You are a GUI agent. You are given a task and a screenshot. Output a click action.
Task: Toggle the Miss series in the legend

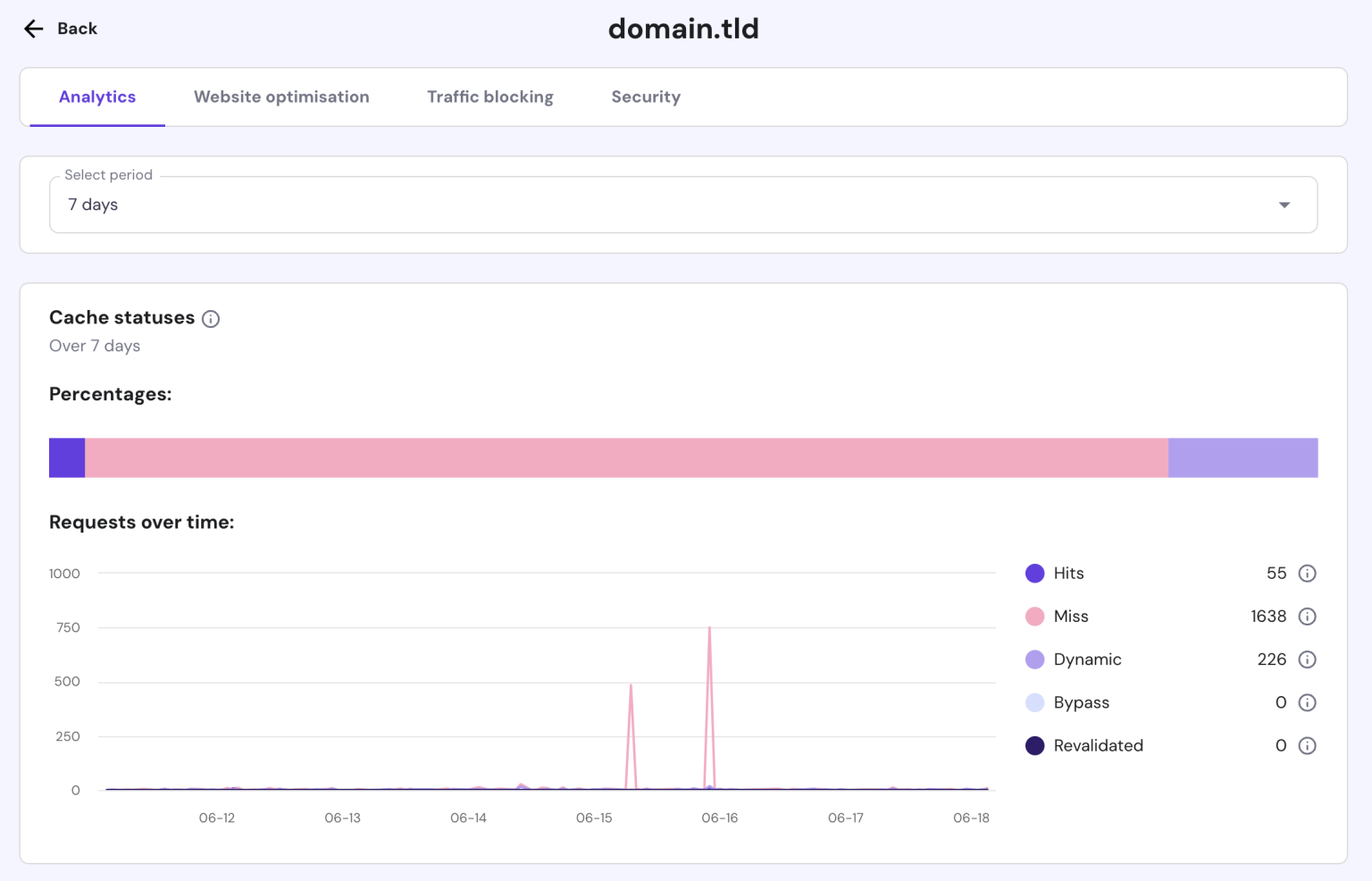point(1070,616)
